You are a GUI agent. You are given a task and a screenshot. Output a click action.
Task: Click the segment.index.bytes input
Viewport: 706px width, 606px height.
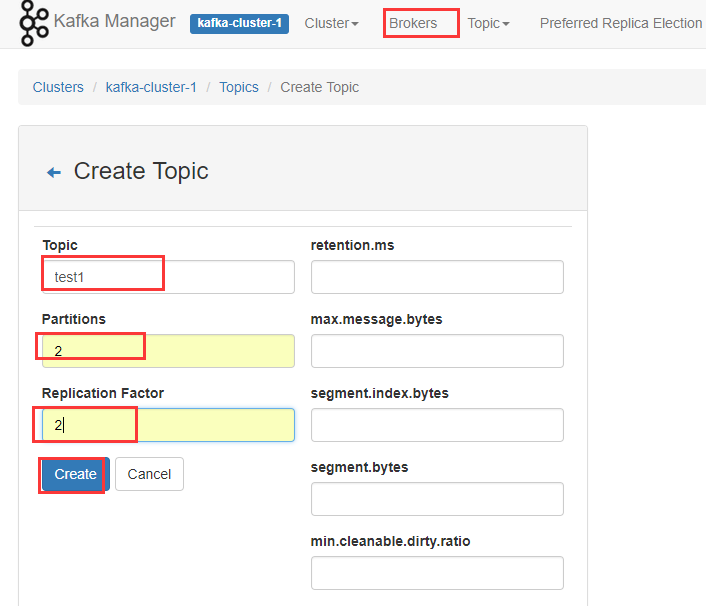coord(437,425)
